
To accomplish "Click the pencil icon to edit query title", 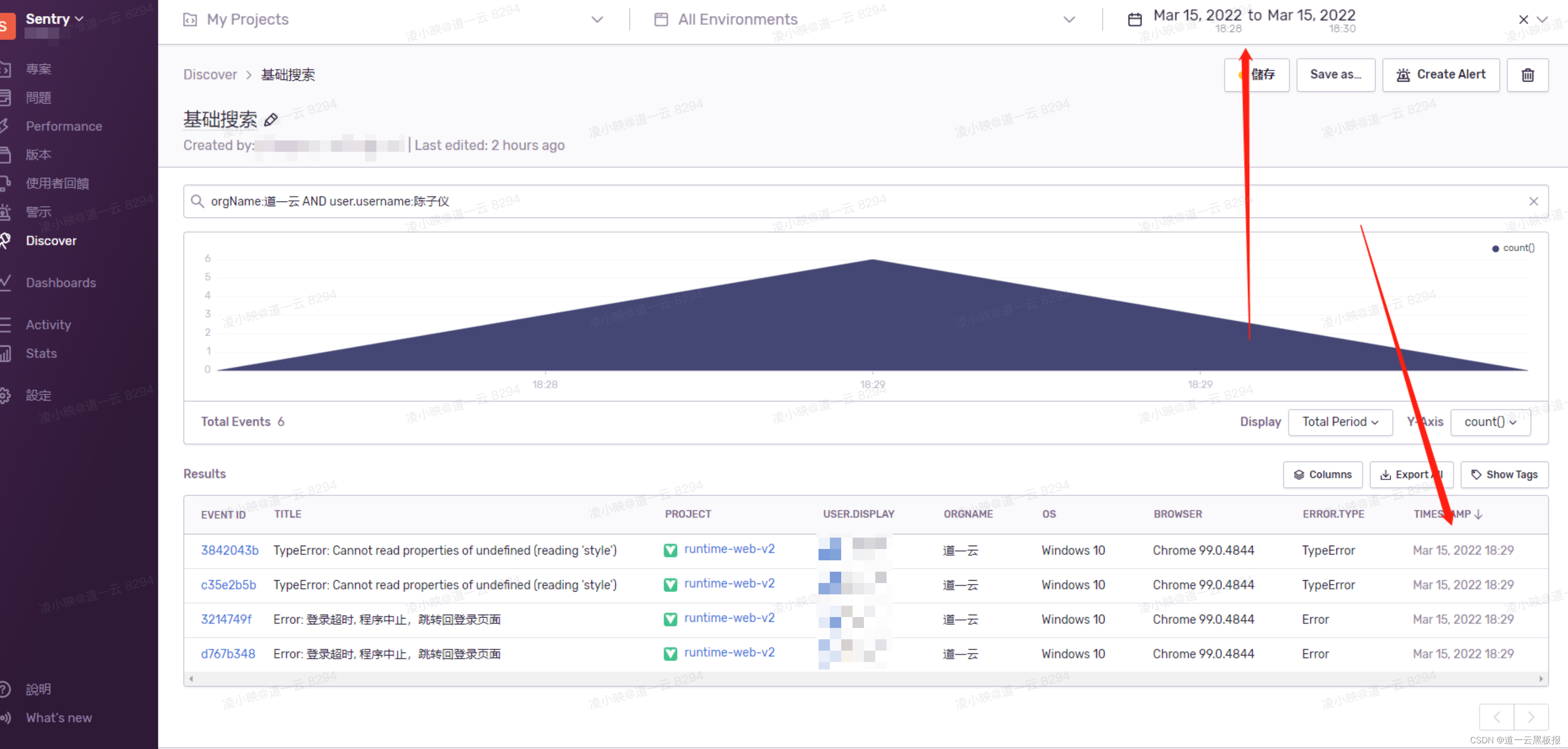I will [x=271, y=120].
